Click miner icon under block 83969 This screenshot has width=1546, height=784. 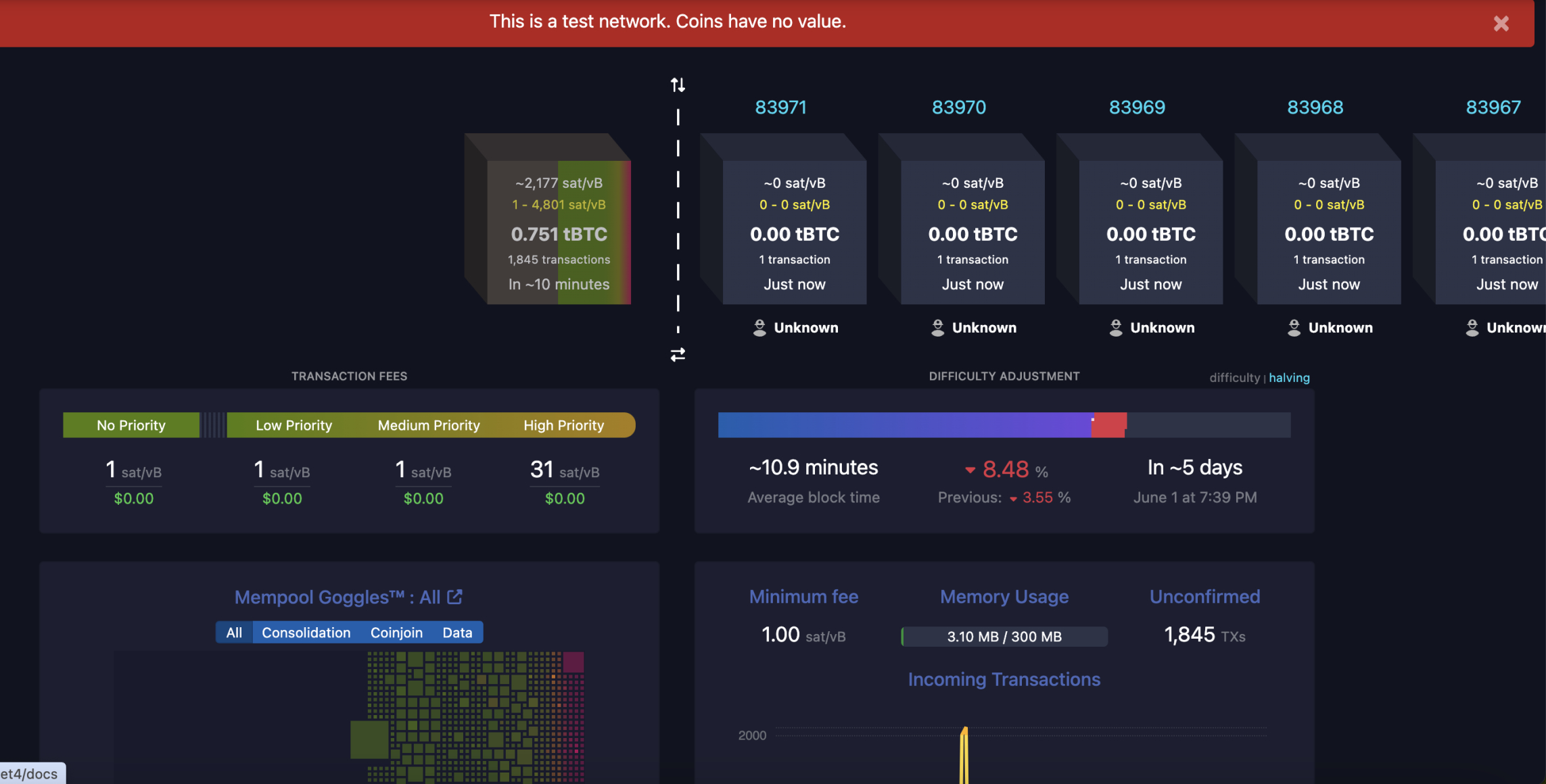[1116, 328]
